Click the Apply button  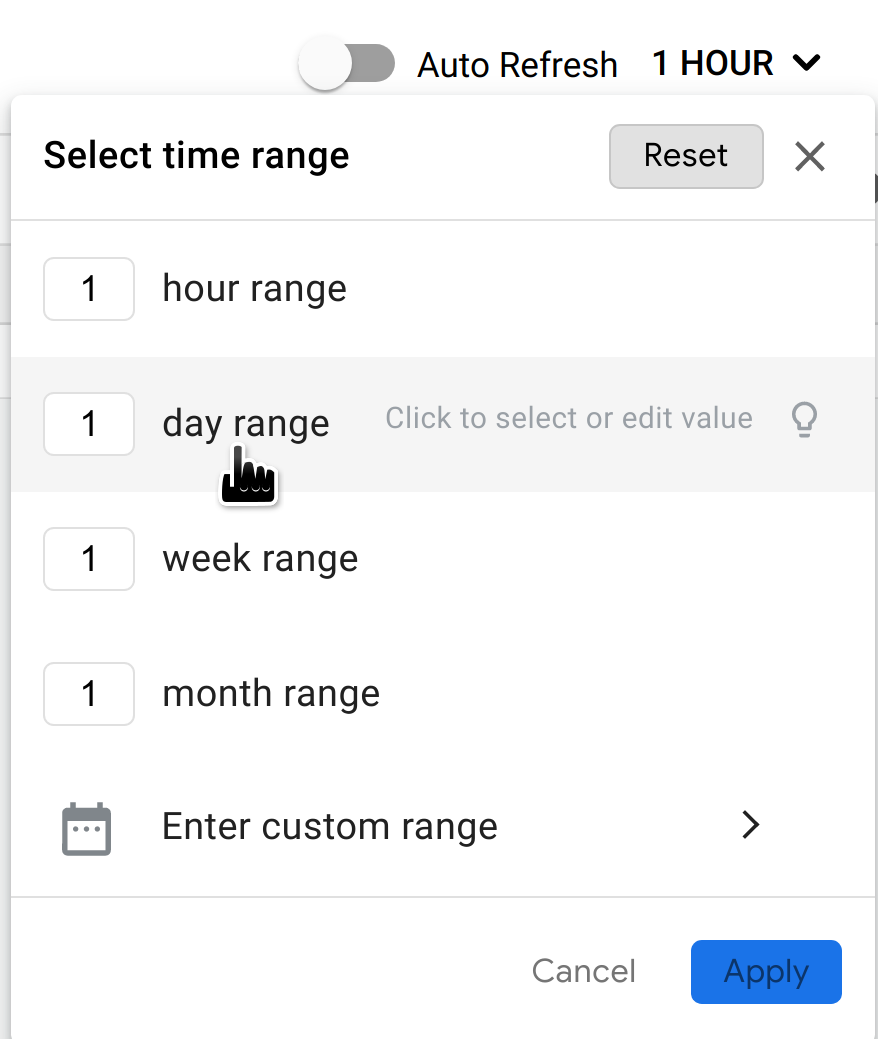tap(766, 971)
